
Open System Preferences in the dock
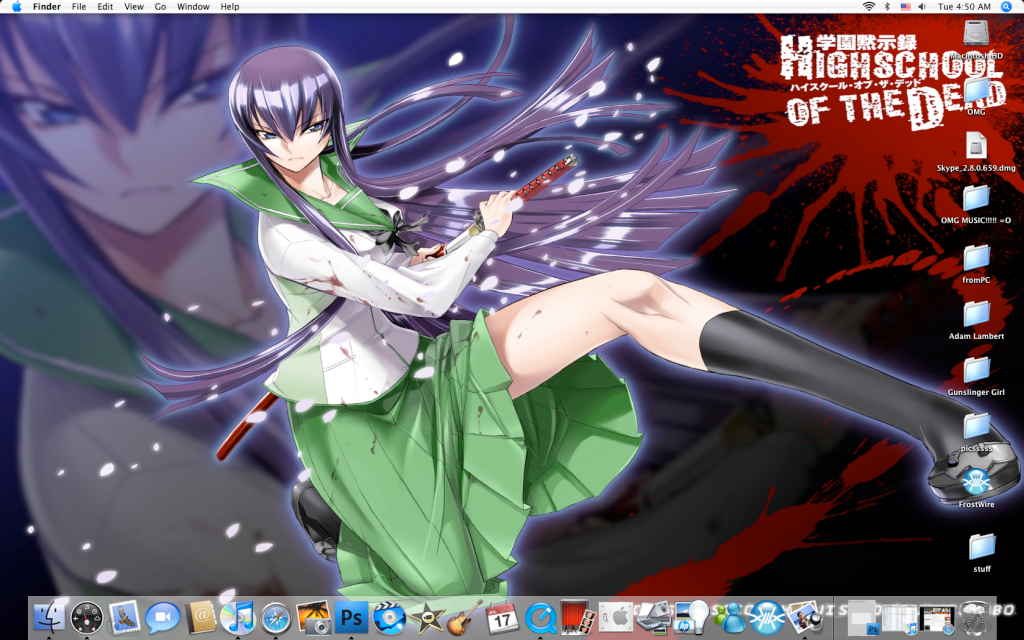pos(616,617)
